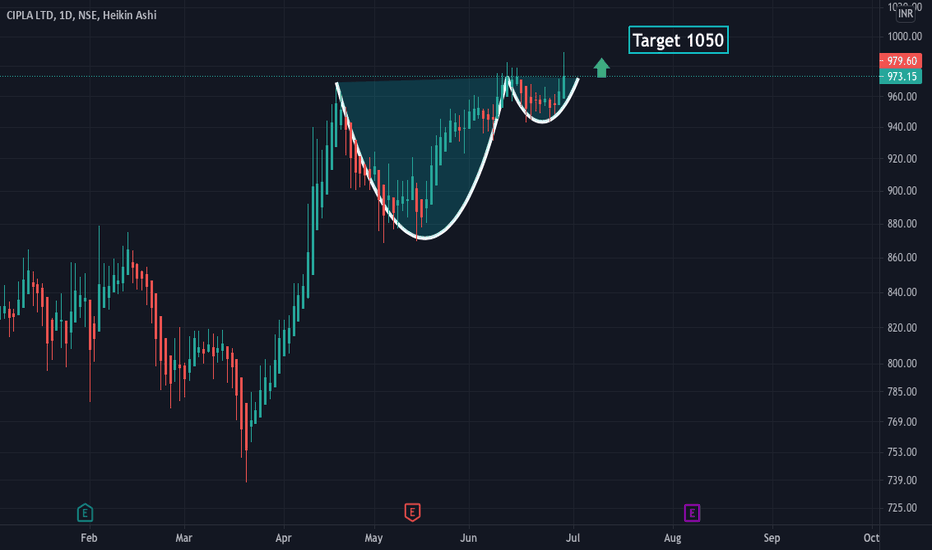Click the 753.00 price axis label
The width and height of the screenshot is (932, 550).
coord(902,452)
